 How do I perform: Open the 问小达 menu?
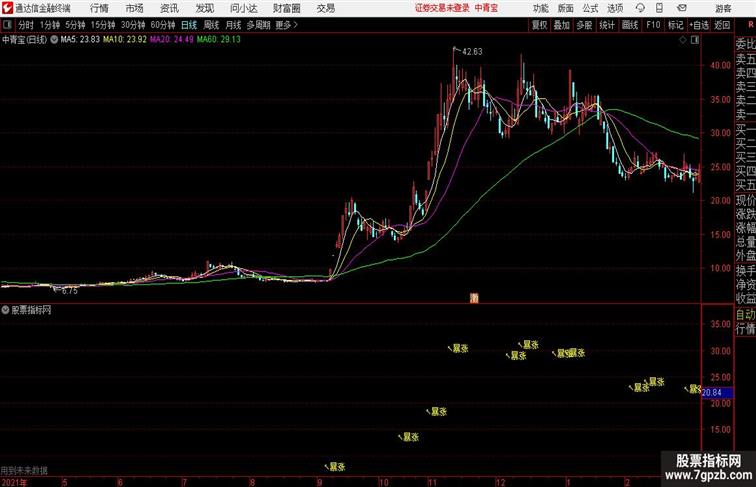coord(243,8)
